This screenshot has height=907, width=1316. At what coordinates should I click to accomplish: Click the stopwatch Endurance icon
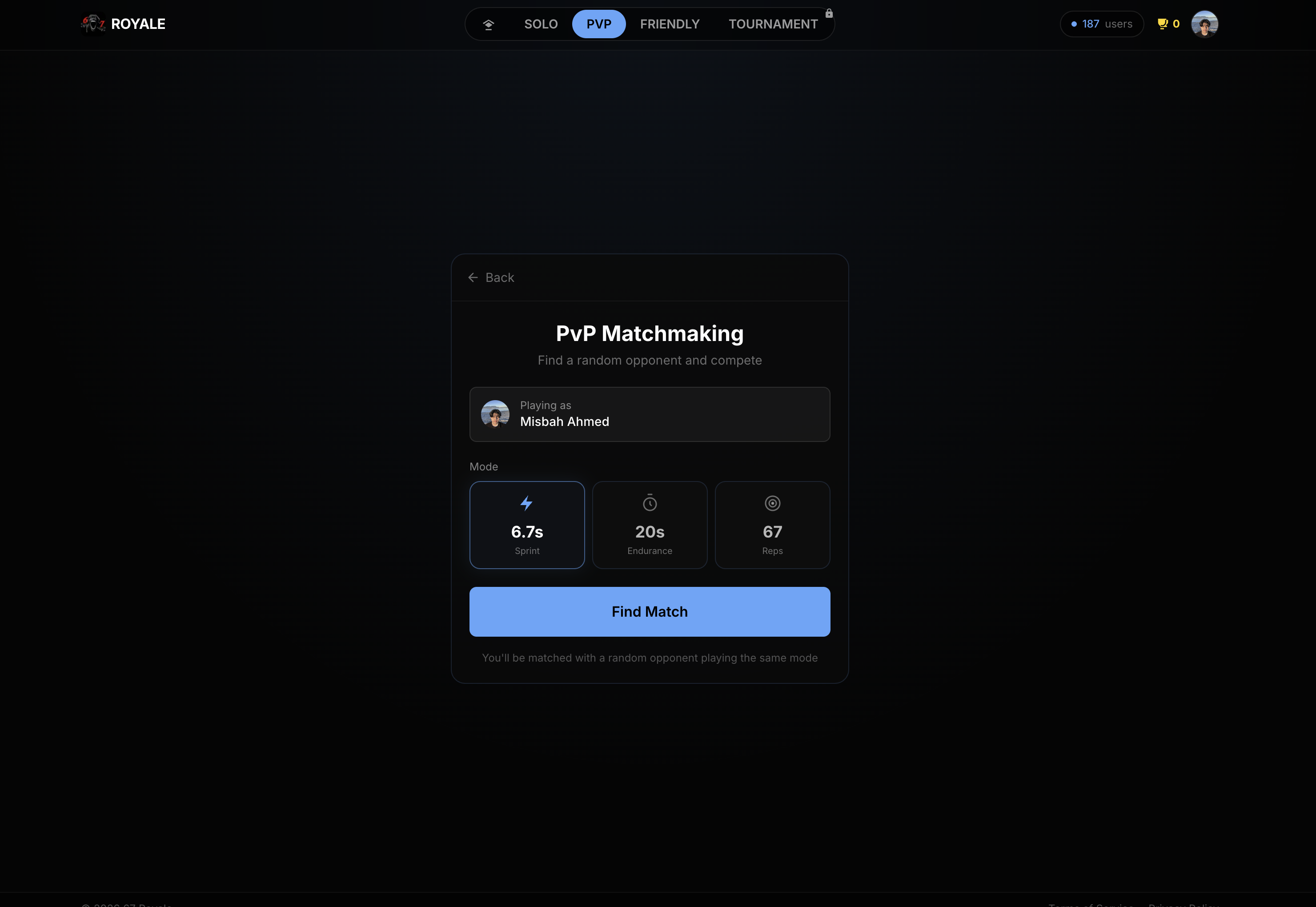tap(650, 503)
